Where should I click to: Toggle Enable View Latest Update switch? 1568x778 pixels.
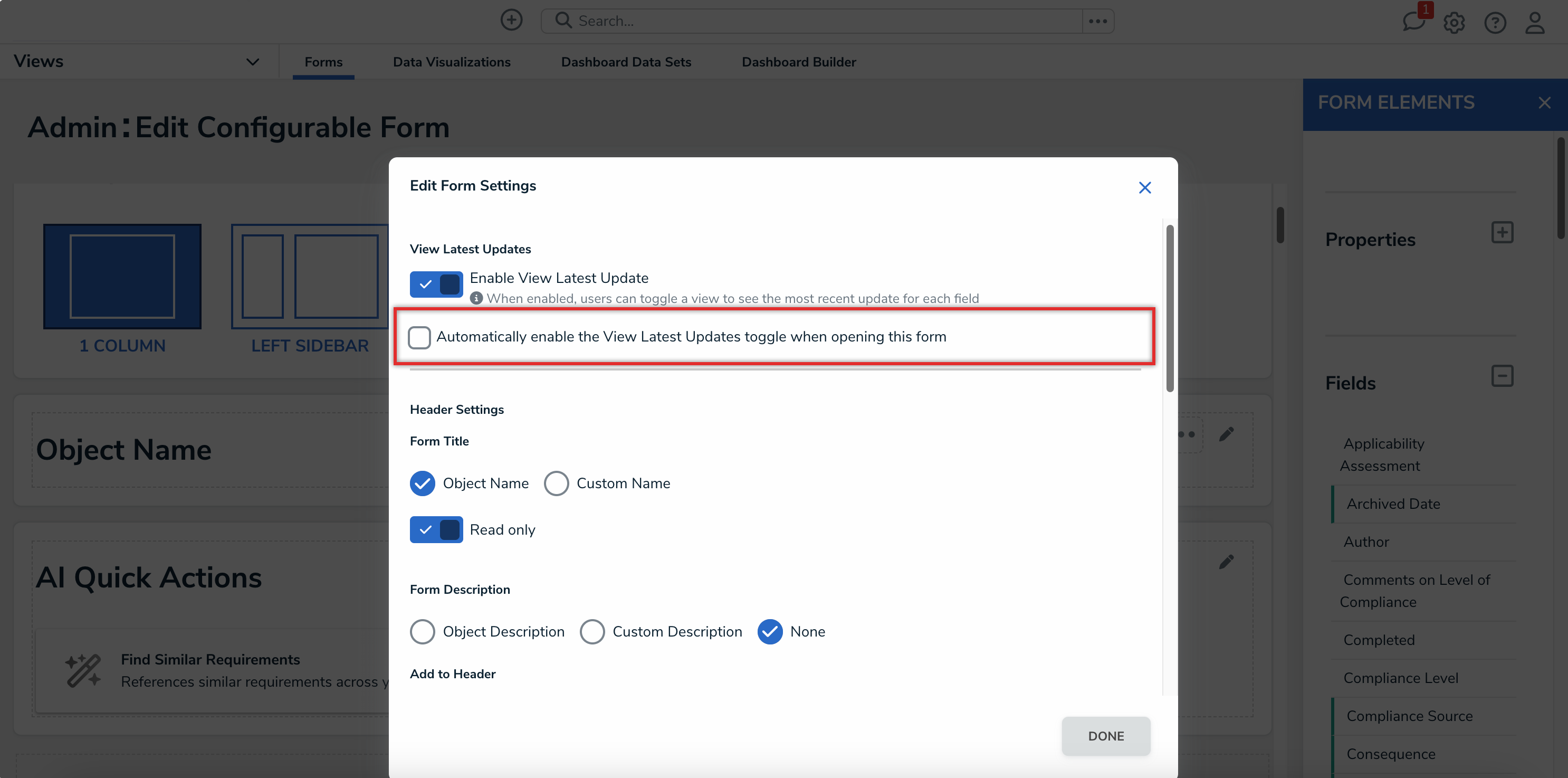[x=436, y=284]
